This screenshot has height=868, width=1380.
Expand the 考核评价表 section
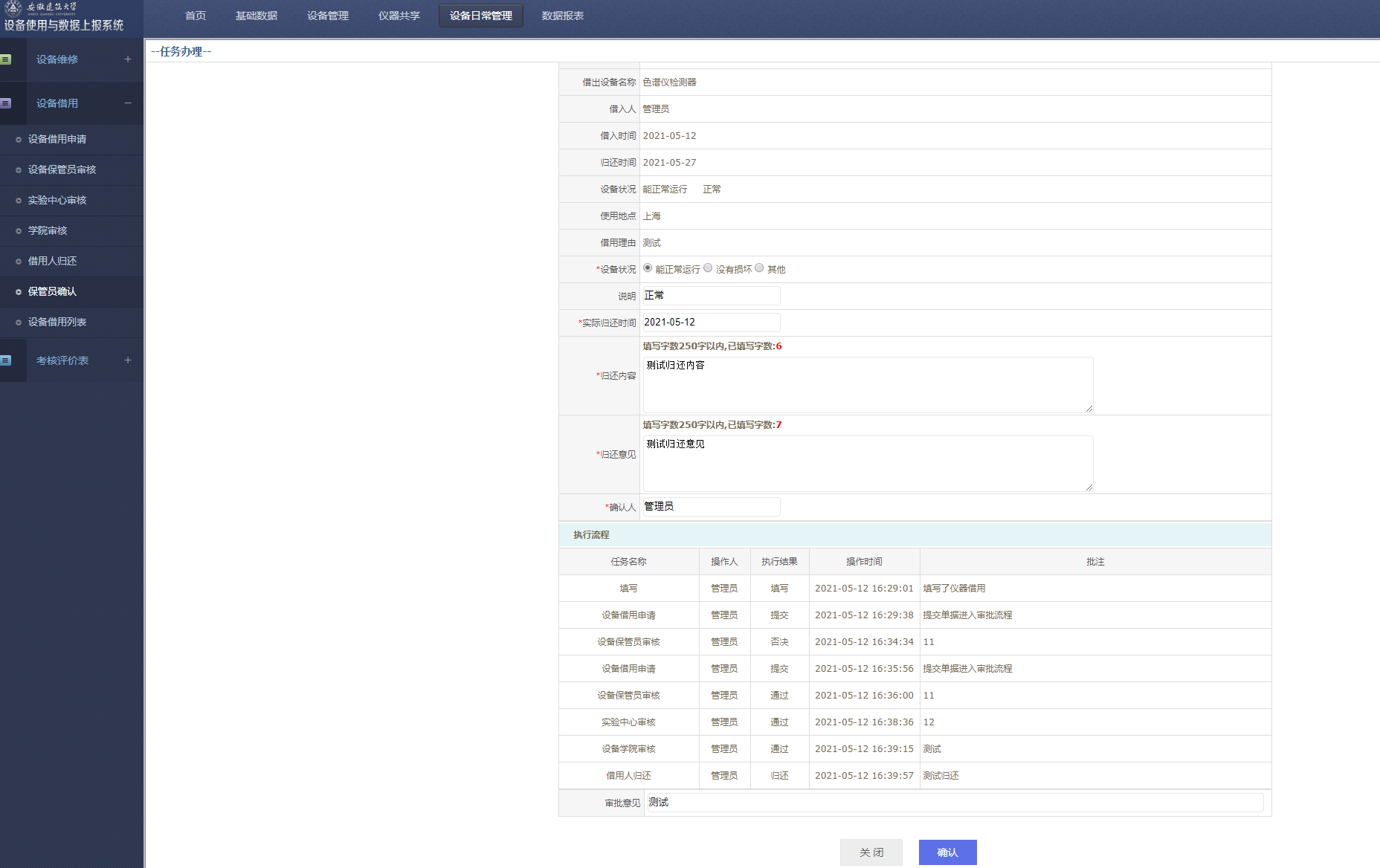click(x=128, y=360)
